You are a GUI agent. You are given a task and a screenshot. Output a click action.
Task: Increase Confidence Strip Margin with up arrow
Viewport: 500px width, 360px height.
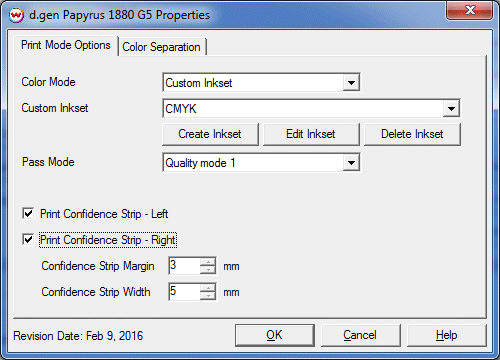pos(208,262)
